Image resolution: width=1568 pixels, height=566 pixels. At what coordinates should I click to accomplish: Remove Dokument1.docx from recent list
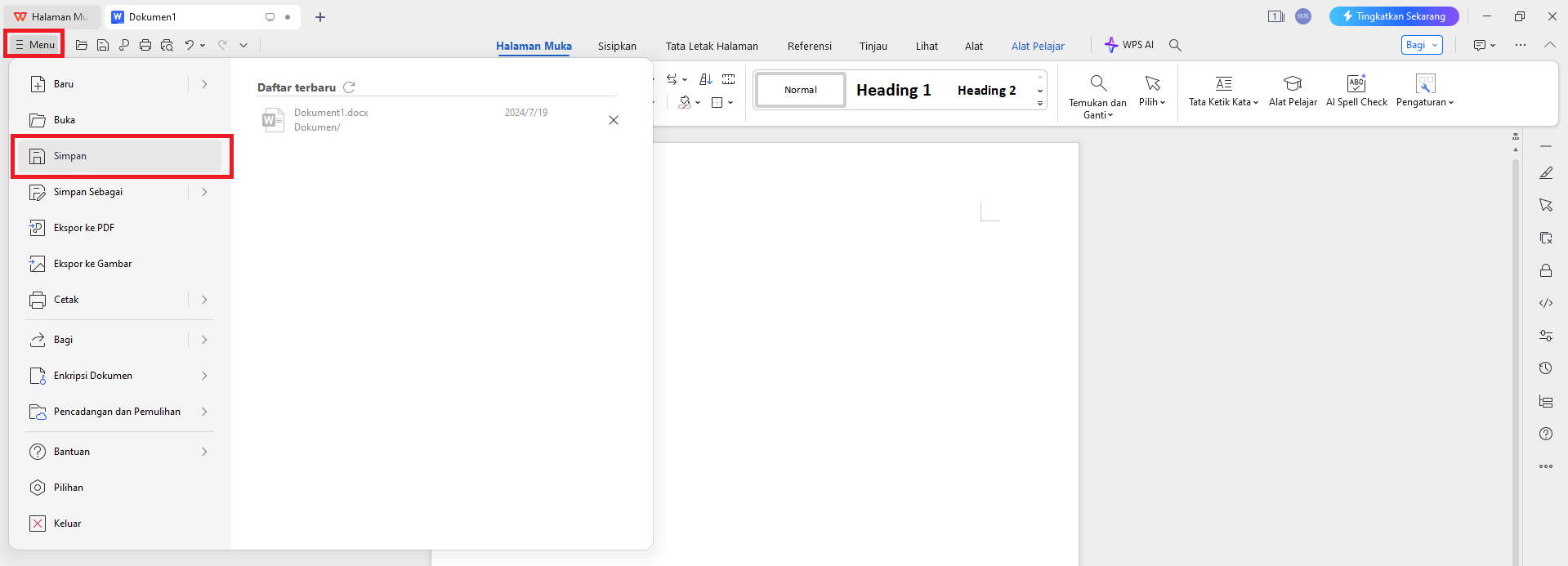pyautogui.click(x=614, y=120)
